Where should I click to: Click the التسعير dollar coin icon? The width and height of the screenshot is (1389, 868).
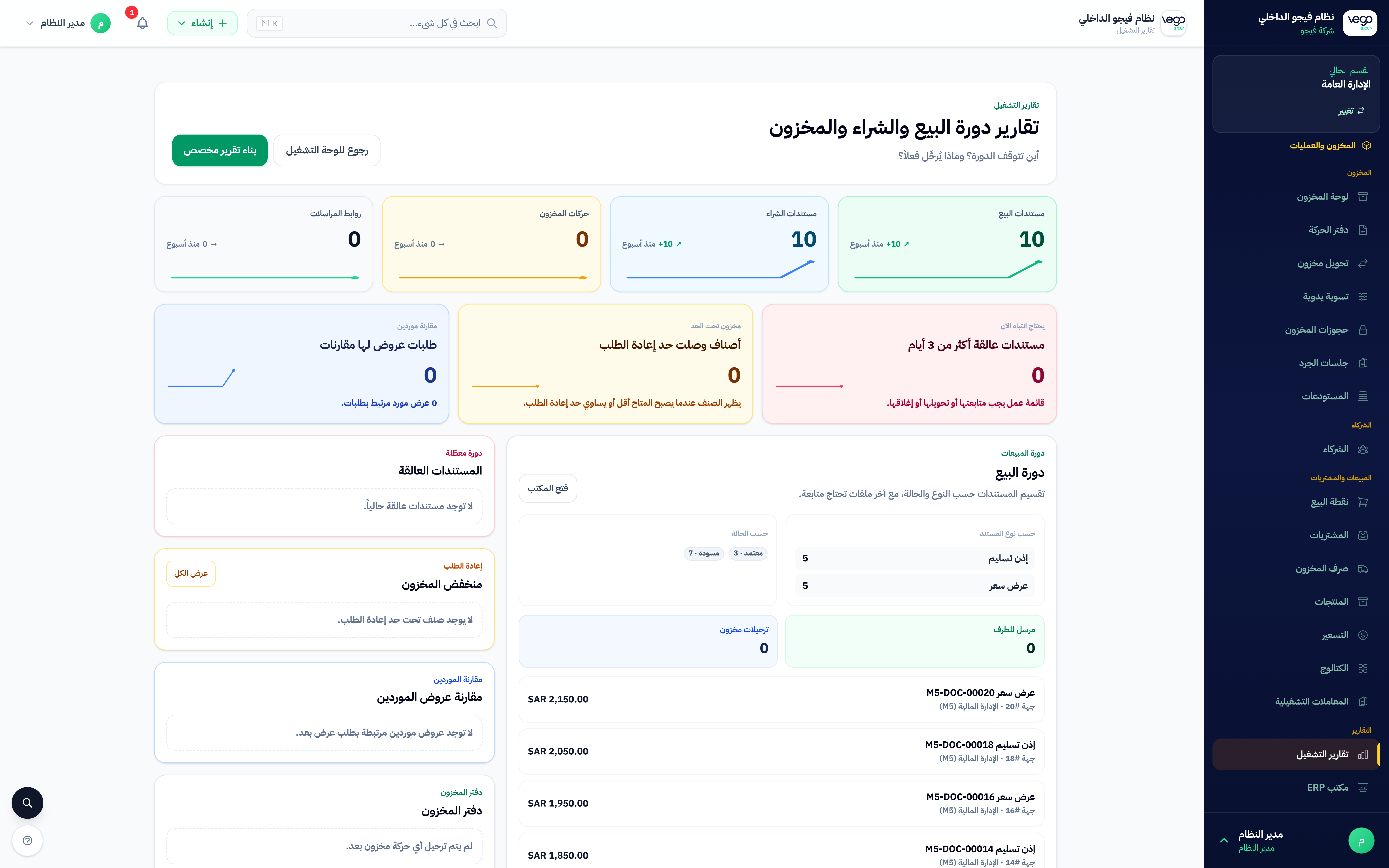pos(1363,635)
